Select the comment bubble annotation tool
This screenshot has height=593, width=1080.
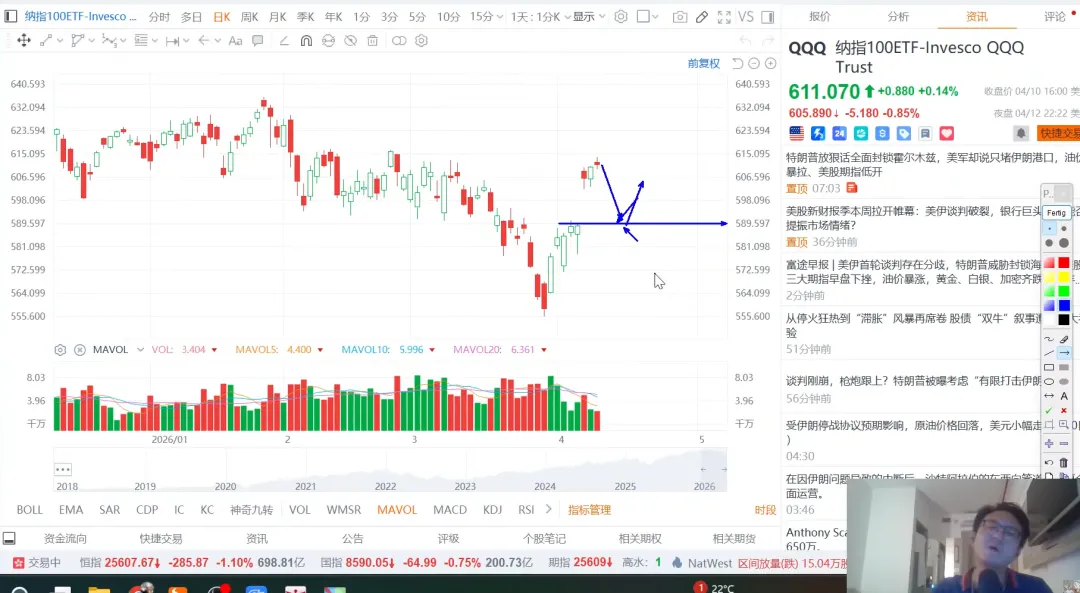coord(258,41)
